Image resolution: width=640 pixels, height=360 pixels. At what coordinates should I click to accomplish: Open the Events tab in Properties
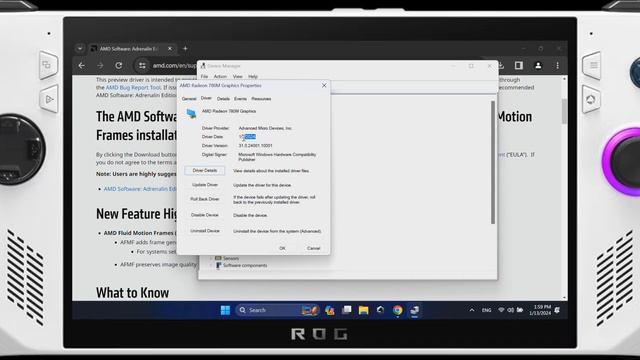click(x=240, y=99)
